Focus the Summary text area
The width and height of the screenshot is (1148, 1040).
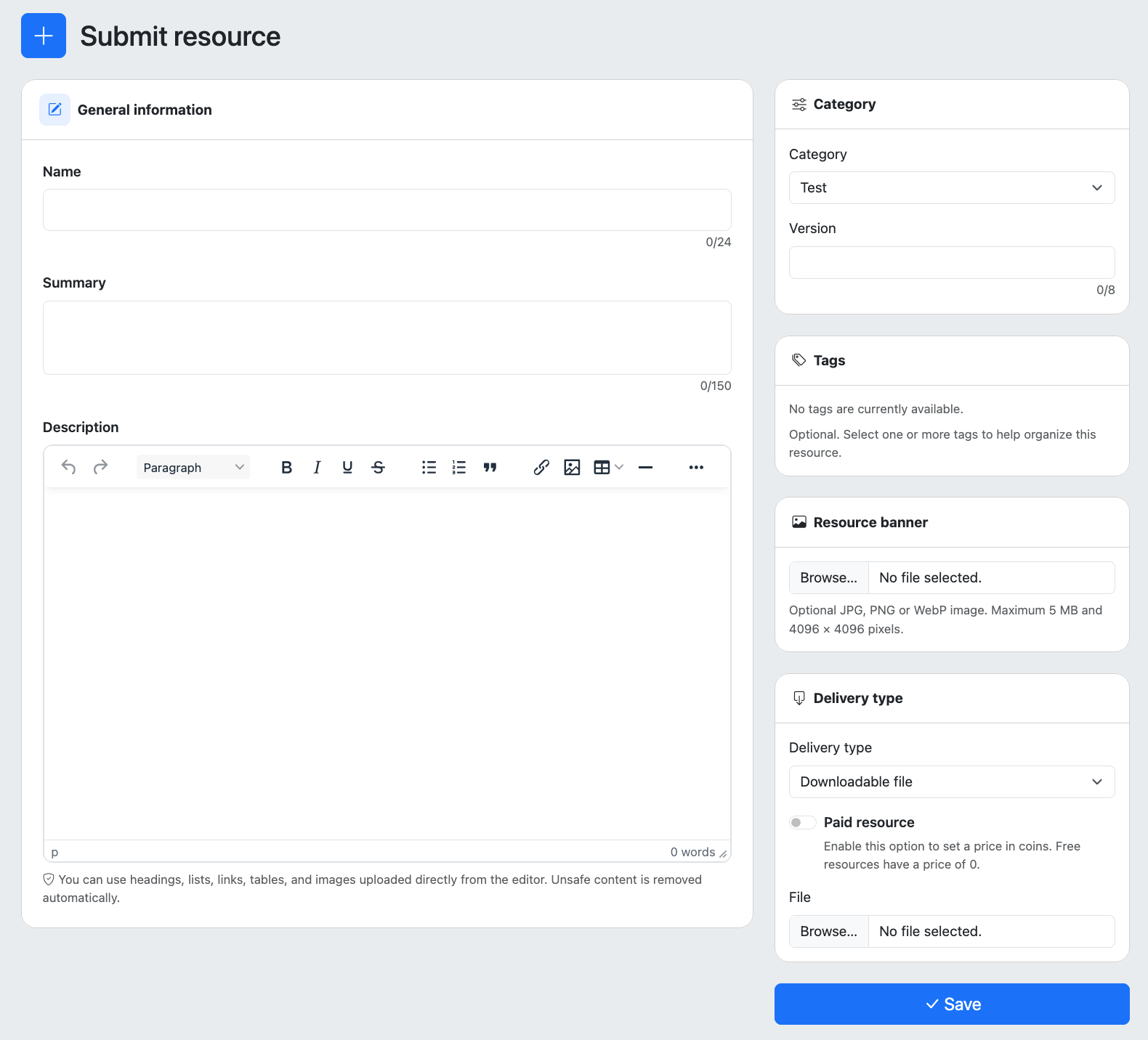point(387,338)
